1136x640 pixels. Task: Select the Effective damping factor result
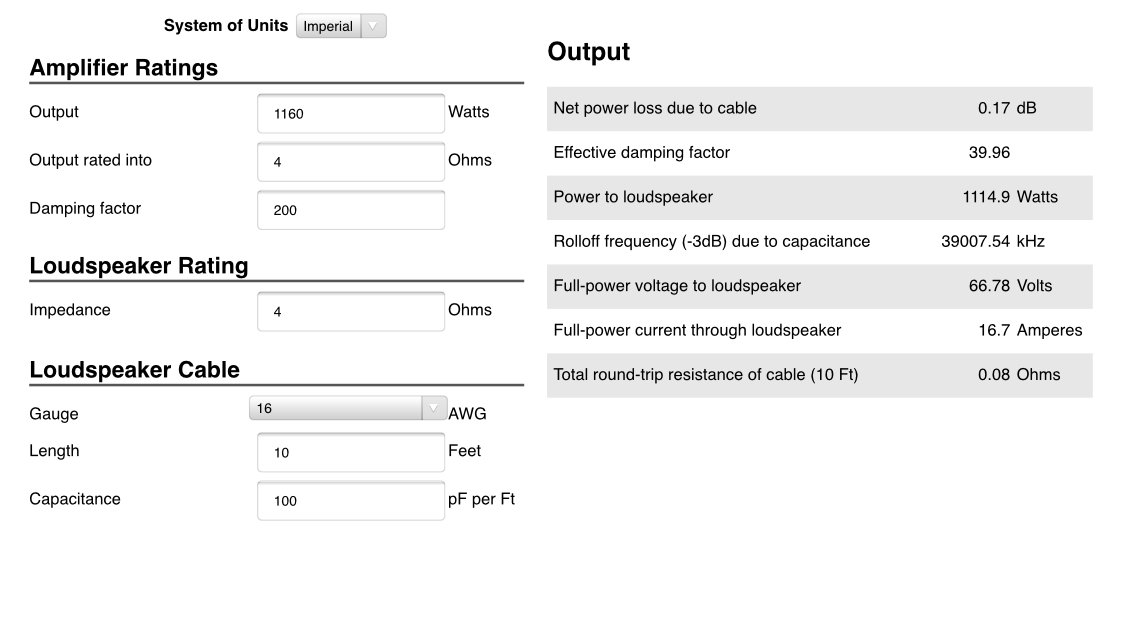(989, 153)
